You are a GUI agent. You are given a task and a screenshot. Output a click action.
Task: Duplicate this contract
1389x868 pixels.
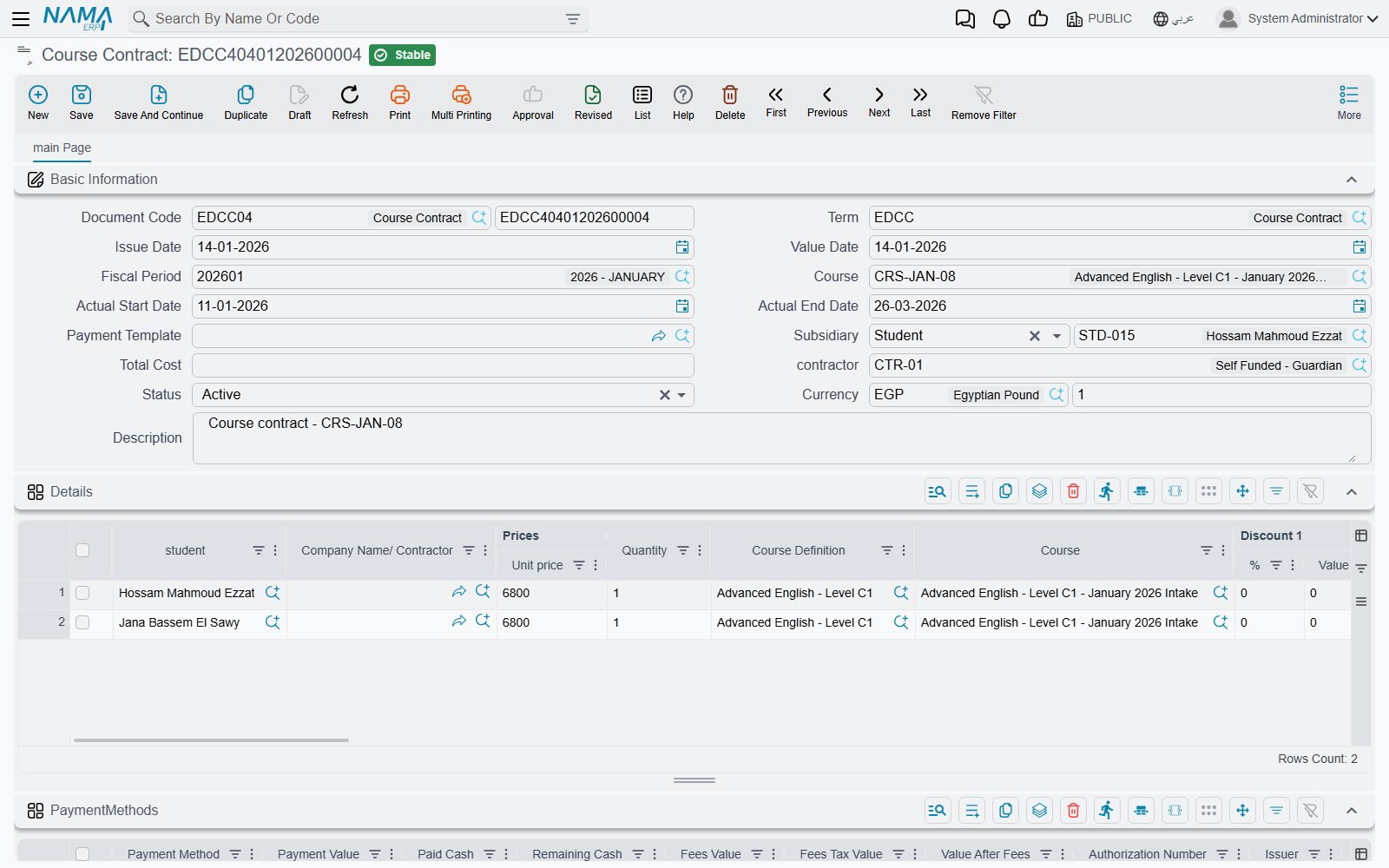click(x=246, y=102)
